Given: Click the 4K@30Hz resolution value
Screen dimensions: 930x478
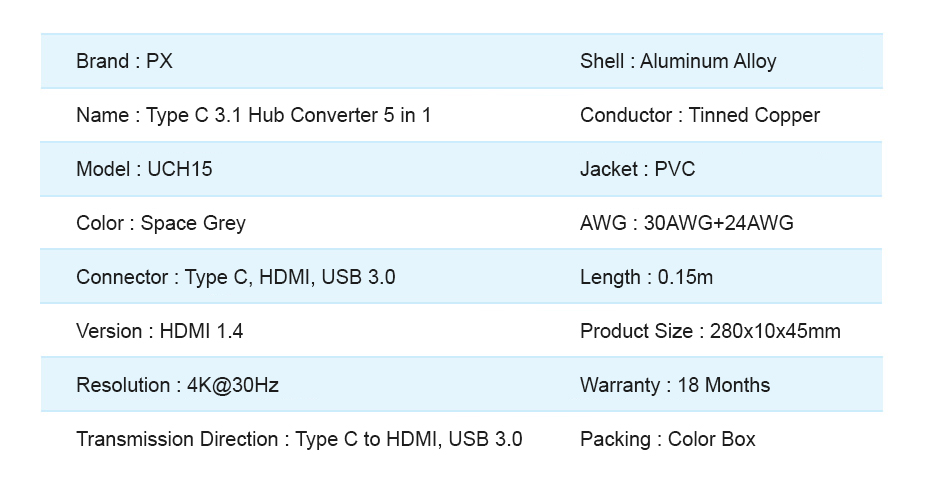Looking at the screenshot, I should (233, 385).
